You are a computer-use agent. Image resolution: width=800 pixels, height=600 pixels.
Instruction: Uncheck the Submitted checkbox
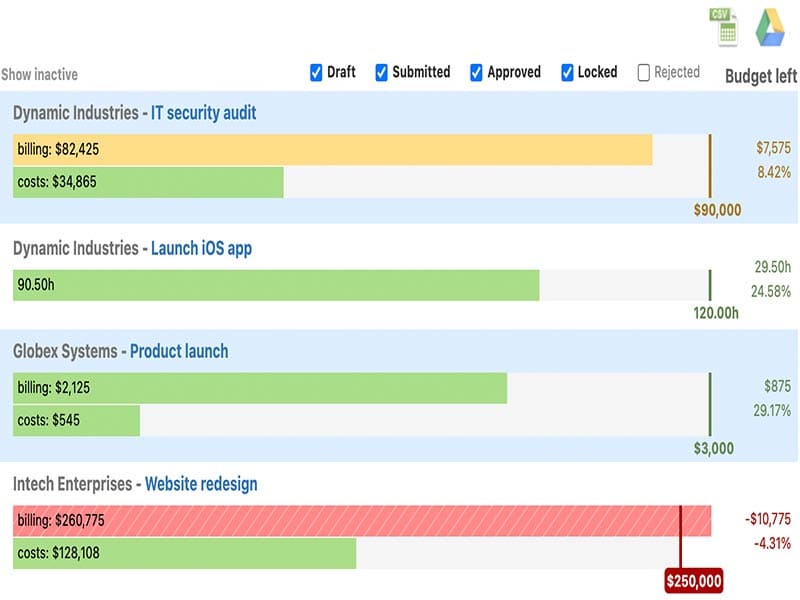(x=381, y=72)
